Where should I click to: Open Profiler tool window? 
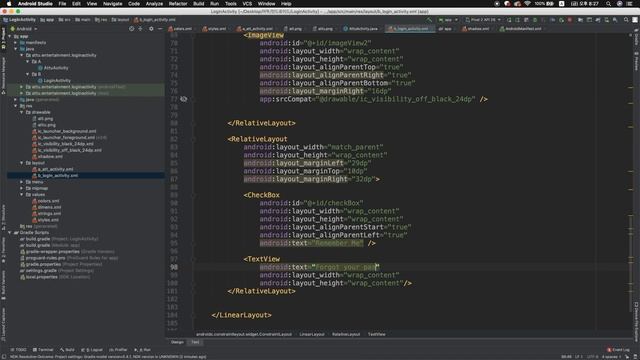coord(118,350)
